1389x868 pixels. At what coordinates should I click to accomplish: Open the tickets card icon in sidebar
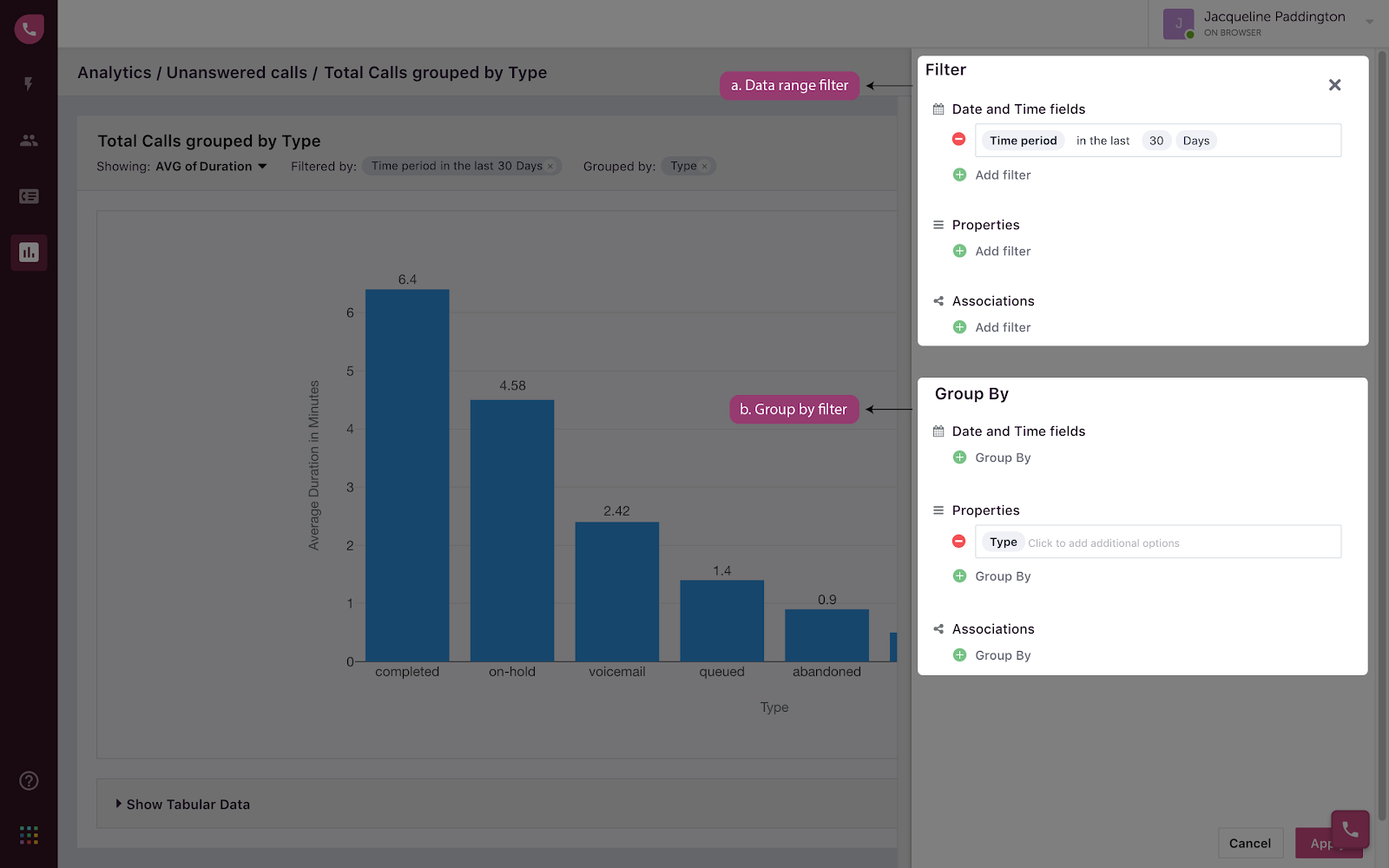[29, 196]
